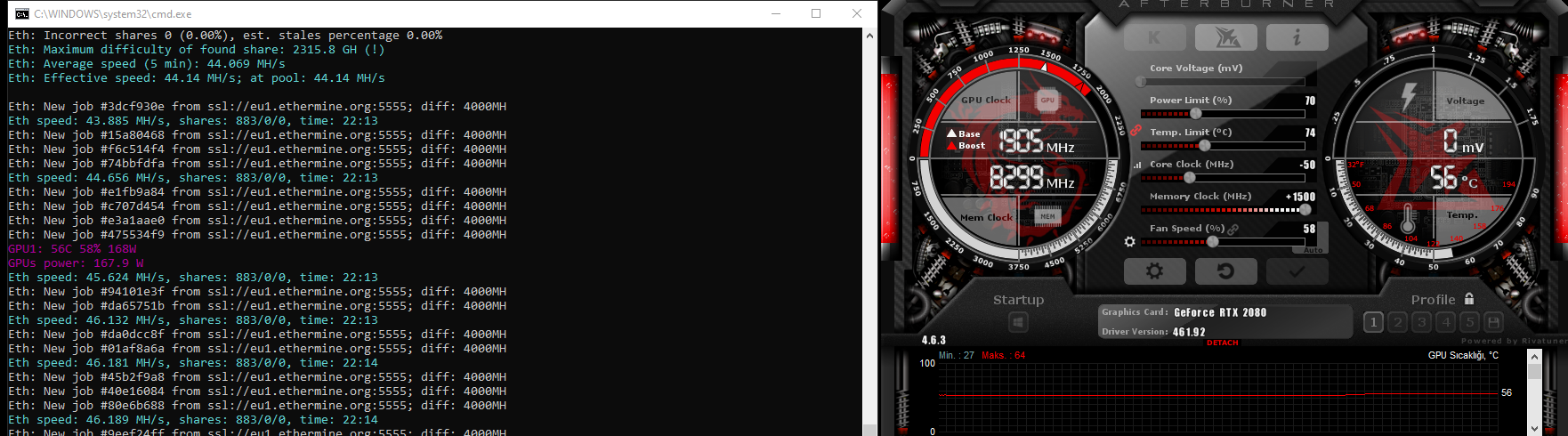Apply settings with the checkmark button
Viewport: 1568px width, 436px height.
click(1297, 271)
